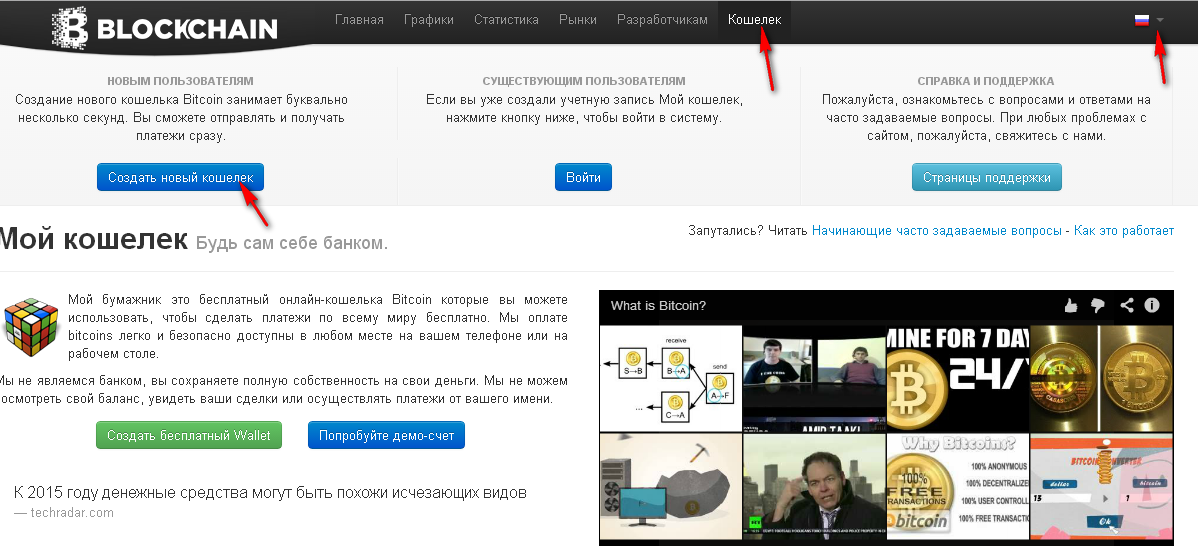The image size is (1198, 548).
Task: Click the Blockchain logo
Action: point(164,28)
